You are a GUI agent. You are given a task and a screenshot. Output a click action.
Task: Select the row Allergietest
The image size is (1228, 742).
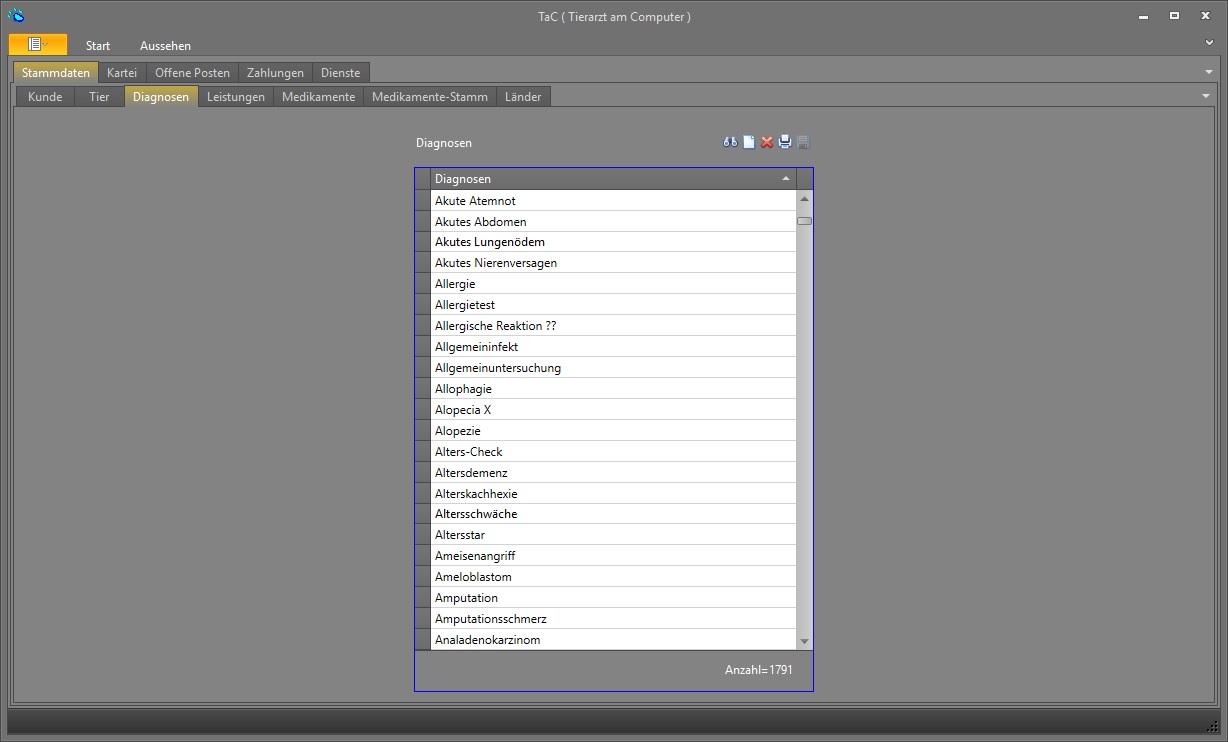click(x=613, y=305)
